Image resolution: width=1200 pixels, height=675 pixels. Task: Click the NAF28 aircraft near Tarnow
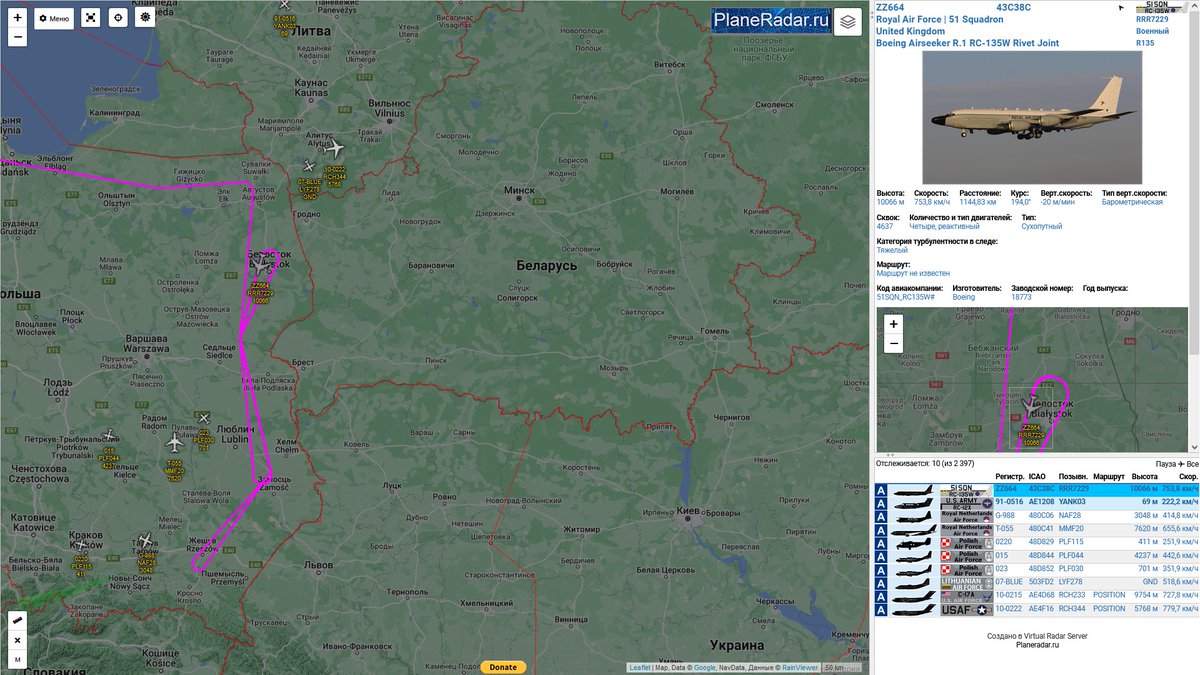146,541
